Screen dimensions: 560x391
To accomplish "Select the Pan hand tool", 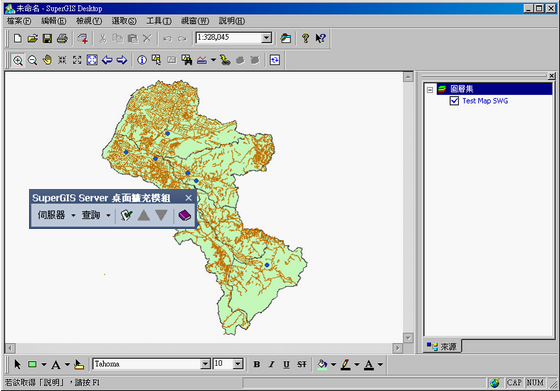I will click(x=47, y=60).
